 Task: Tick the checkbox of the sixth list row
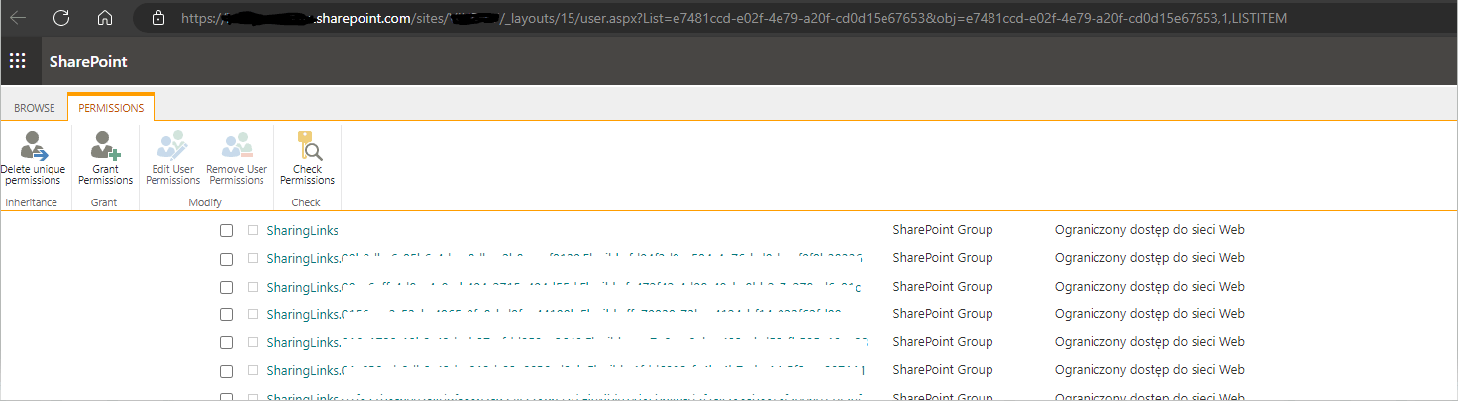[x=227, y=371]
